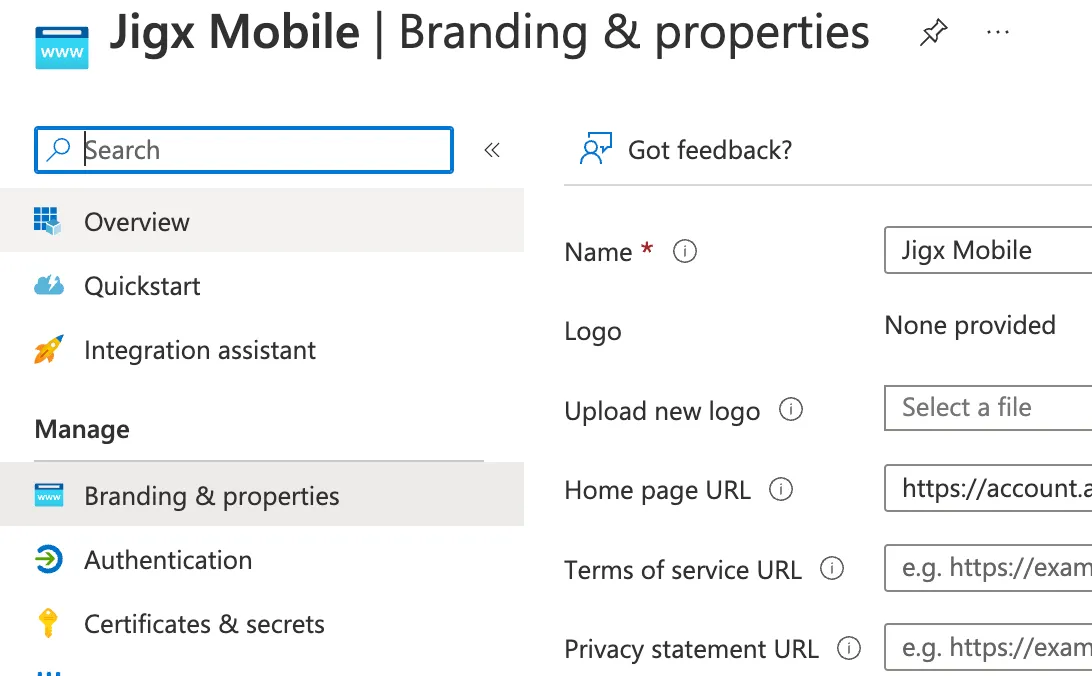The width and height of the screenshot is (1092, 676).
Task: Click the Got feedback person icon
Action: click(595, 148)
